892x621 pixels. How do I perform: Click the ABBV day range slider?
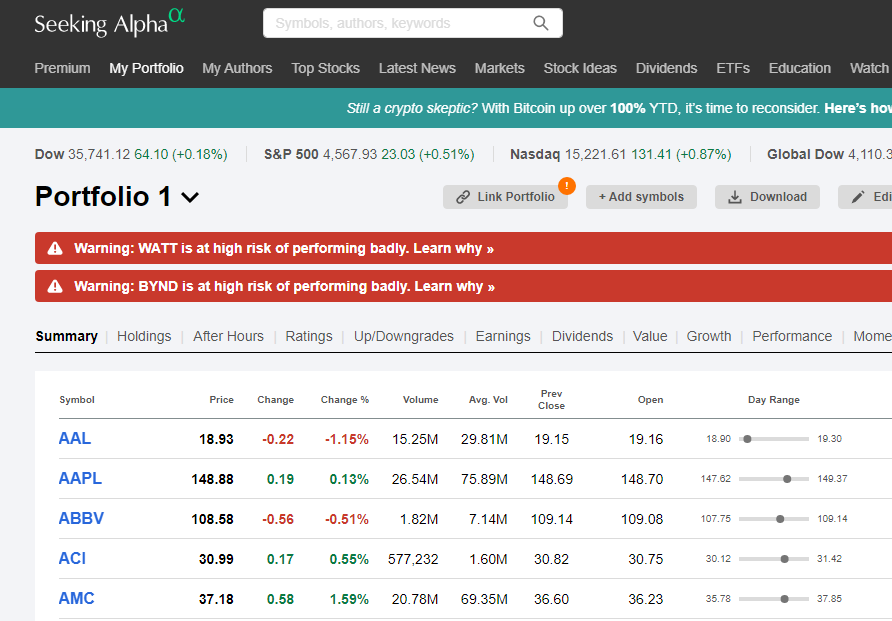[x=774, y=519]
